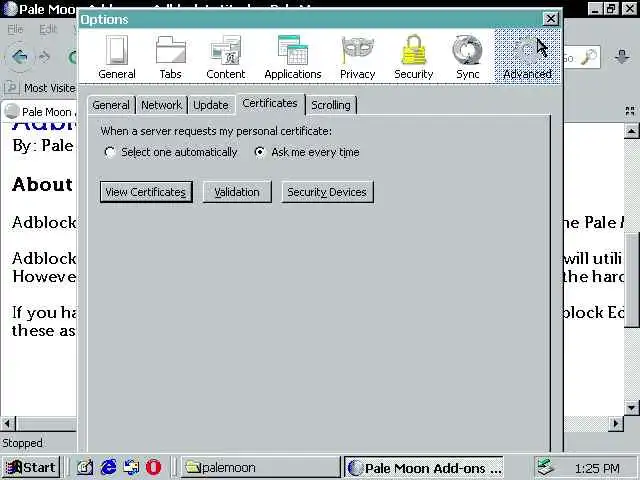The height and width of the screenshot is (480, 640).
Task: Click the browser Forward arrow button
Action: click(x=44, y=57)
